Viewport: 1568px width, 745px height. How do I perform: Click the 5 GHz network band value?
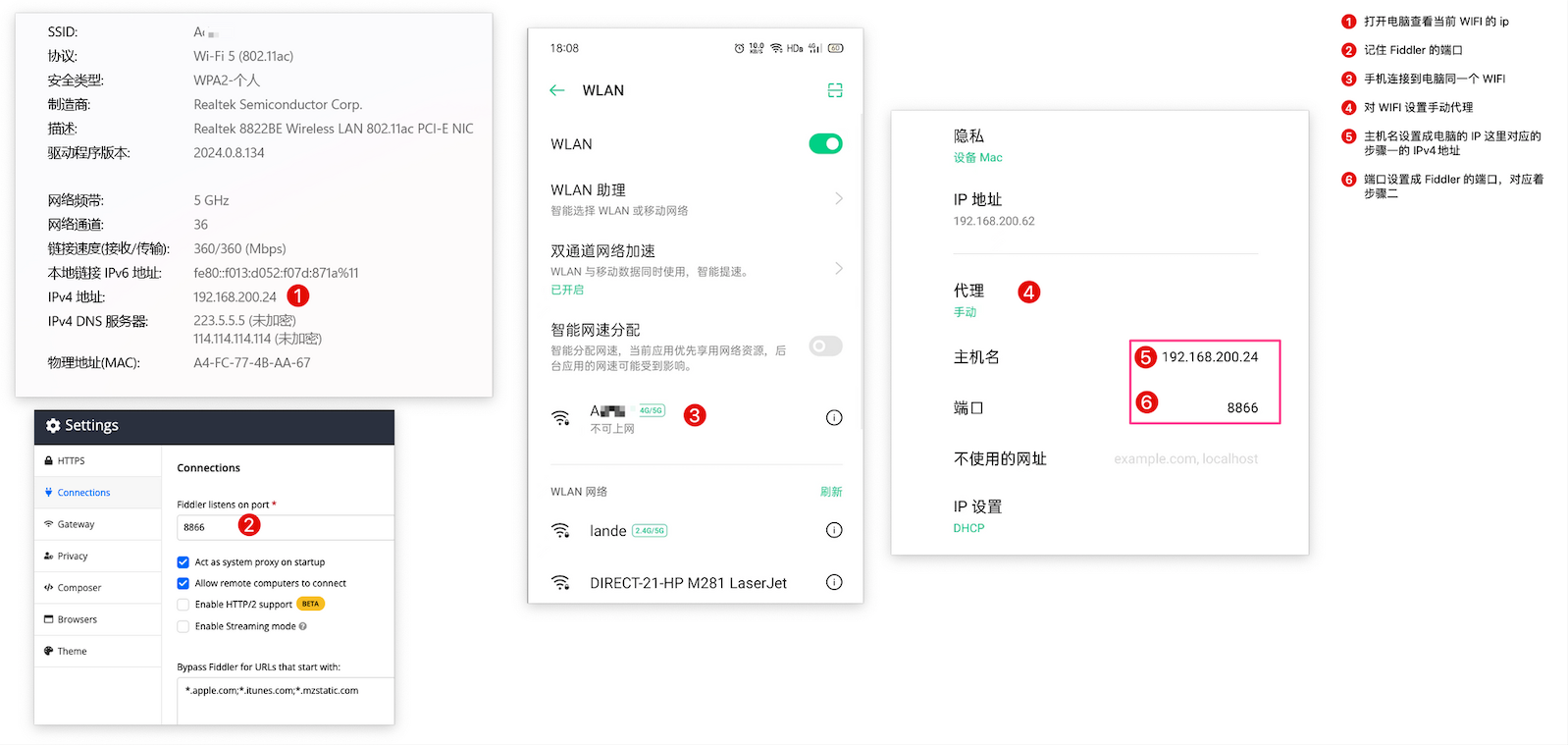pyautogui.click(x=211, y=200)
